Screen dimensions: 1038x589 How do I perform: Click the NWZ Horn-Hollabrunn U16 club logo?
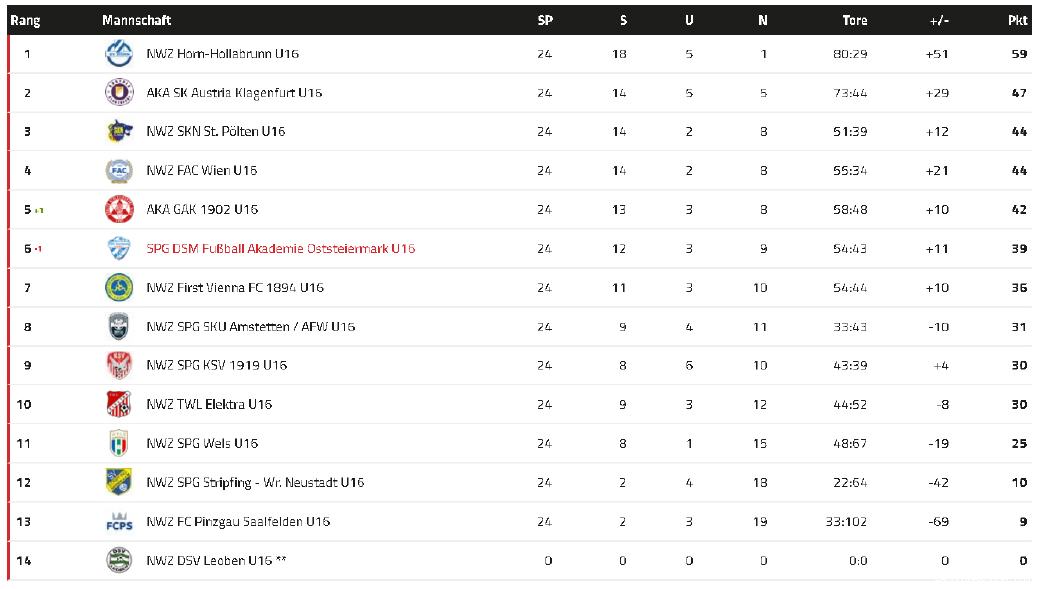[x=119, y=54]
